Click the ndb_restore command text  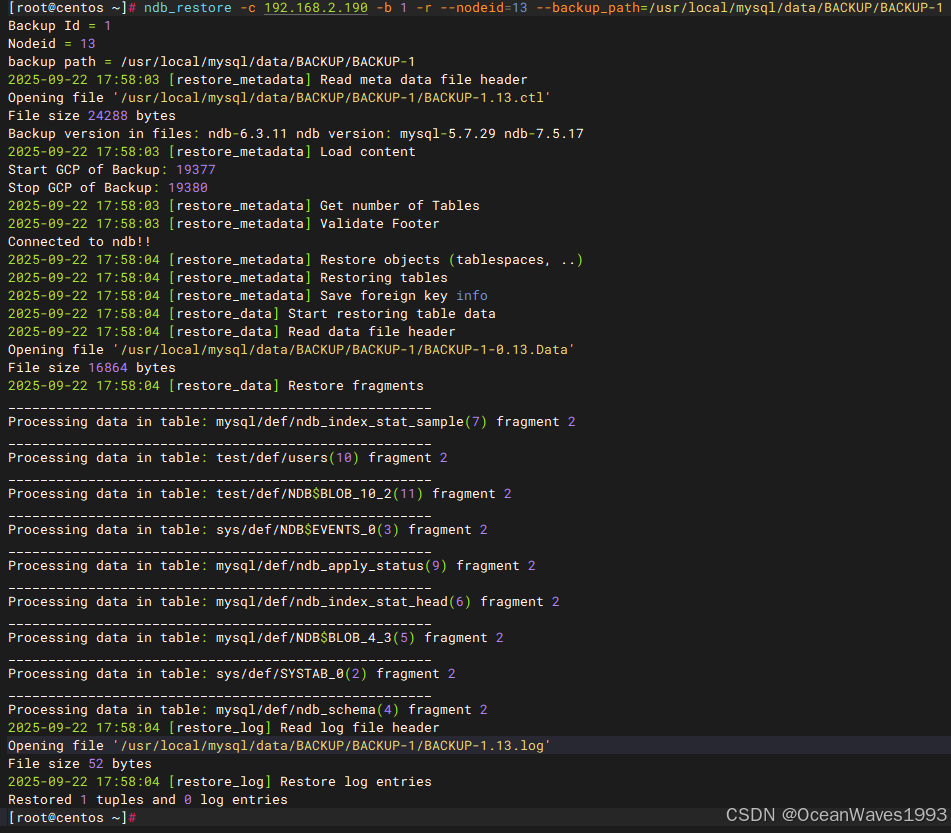pos(187,8)
